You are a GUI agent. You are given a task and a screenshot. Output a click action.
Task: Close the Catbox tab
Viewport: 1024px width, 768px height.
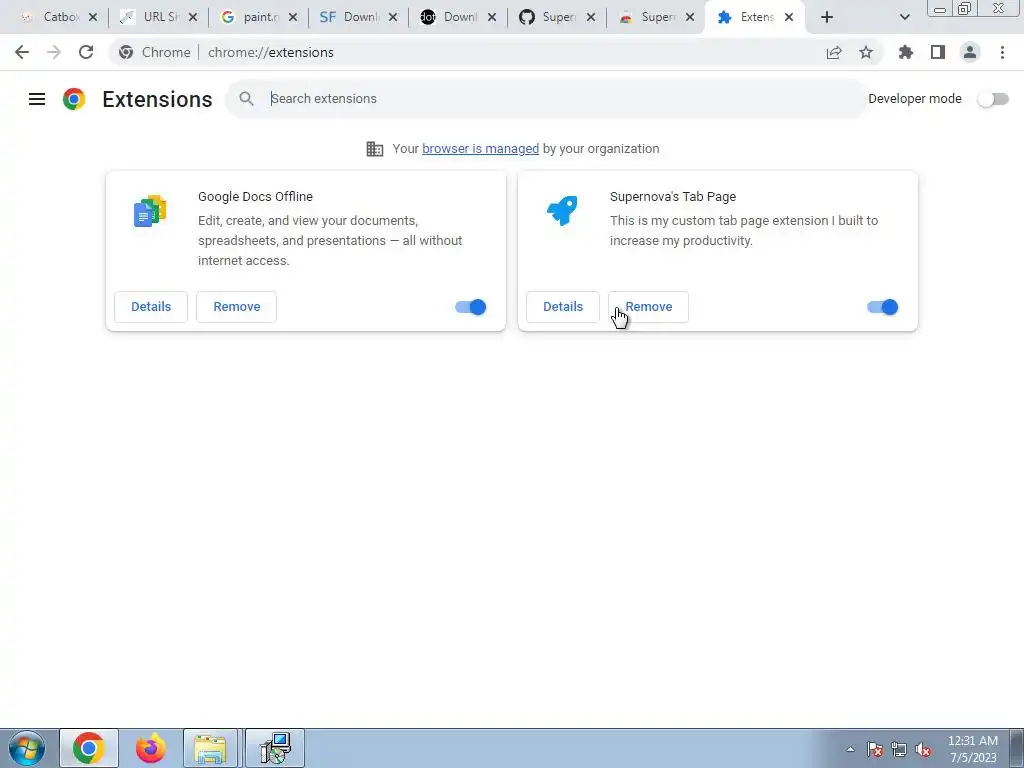(93, 18)
